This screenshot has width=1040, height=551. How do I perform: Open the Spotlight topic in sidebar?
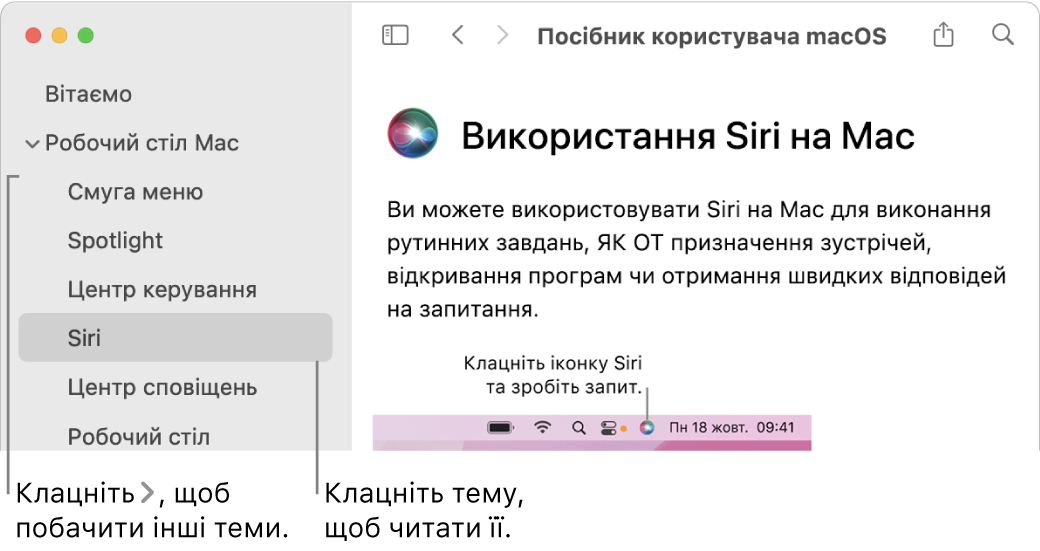coord(115,241)
